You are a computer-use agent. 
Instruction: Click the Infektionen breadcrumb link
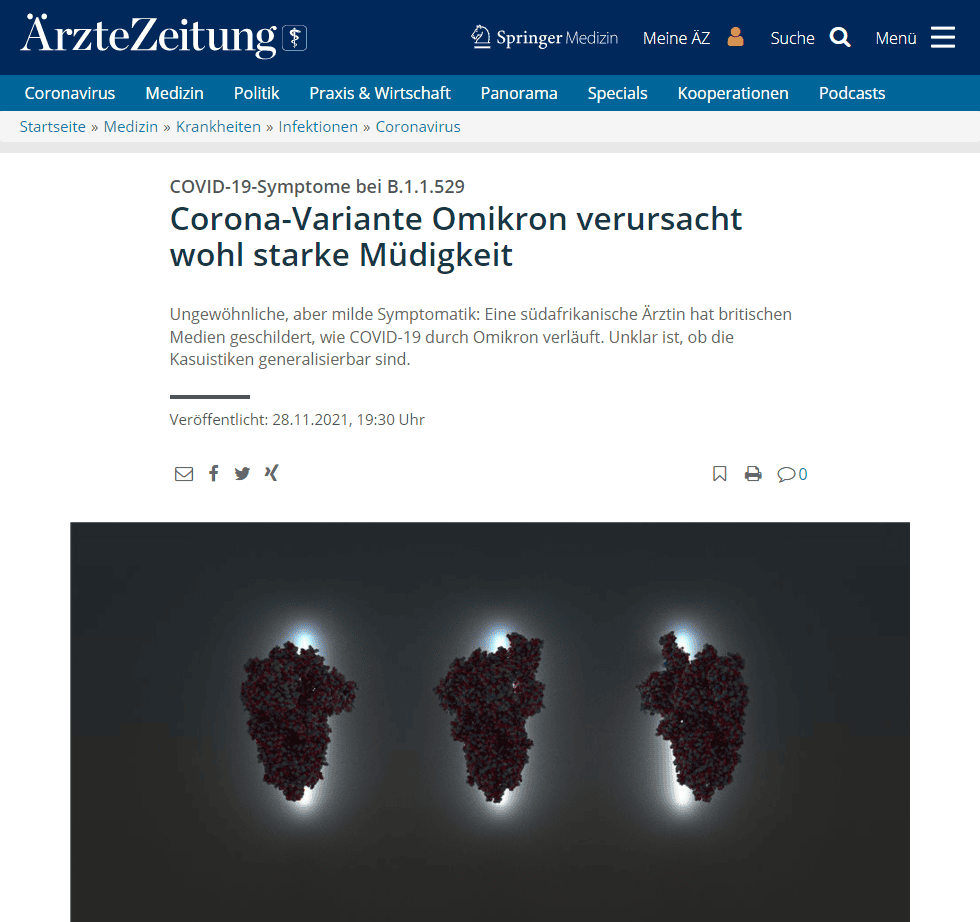coord(318,127)
